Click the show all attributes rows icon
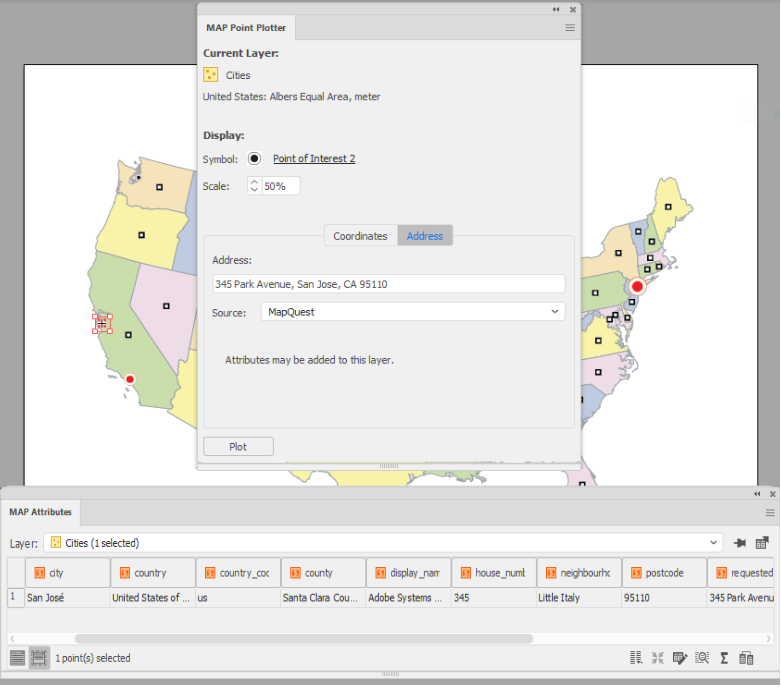 point(17,658)
